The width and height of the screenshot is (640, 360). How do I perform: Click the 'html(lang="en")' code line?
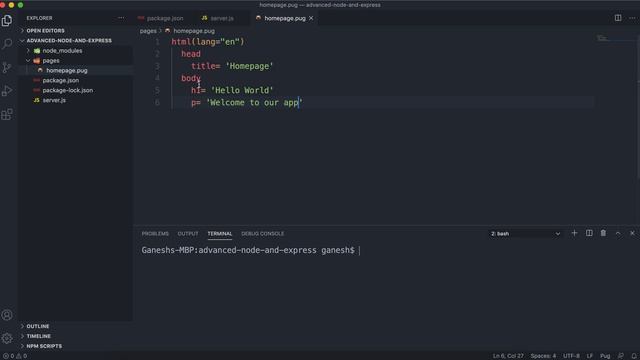click(208, 42)
